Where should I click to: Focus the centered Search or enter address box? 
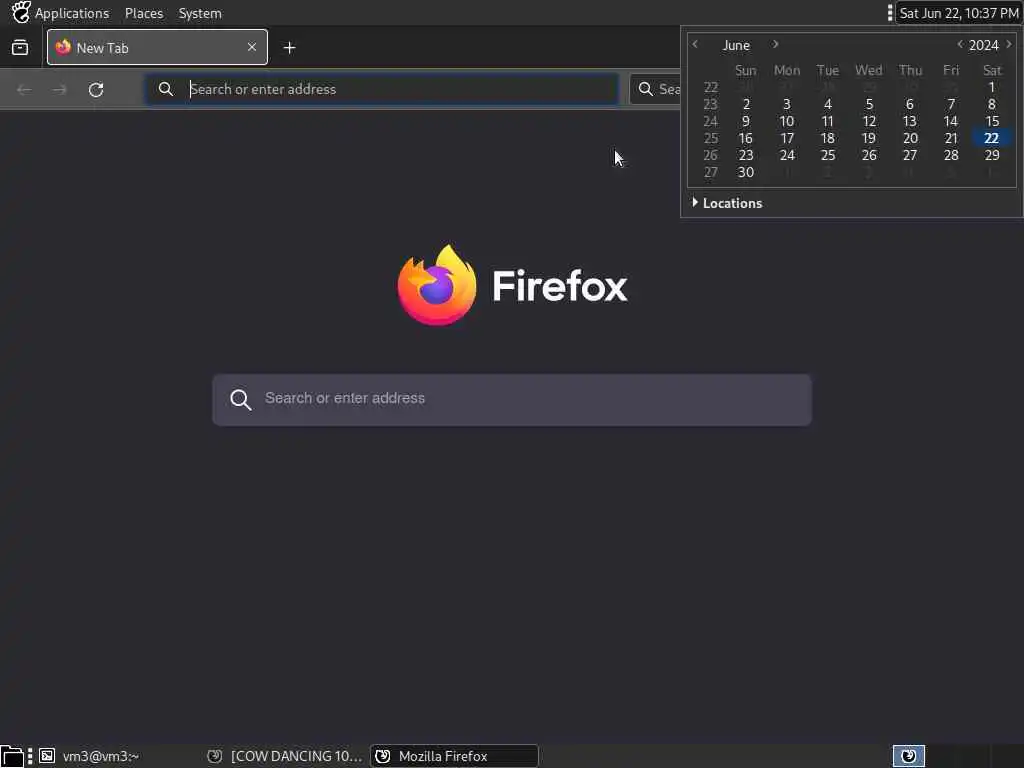(512, 399)
